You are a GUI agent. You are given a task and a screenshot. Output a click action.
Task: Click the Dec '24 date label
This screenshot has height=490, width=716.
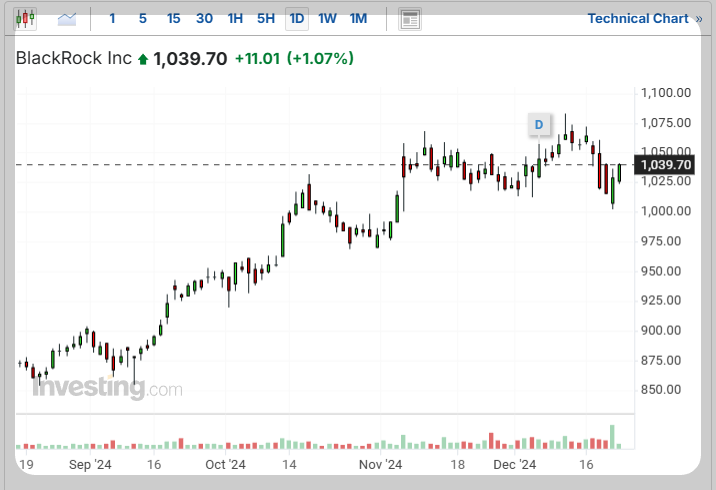[515, 465]
